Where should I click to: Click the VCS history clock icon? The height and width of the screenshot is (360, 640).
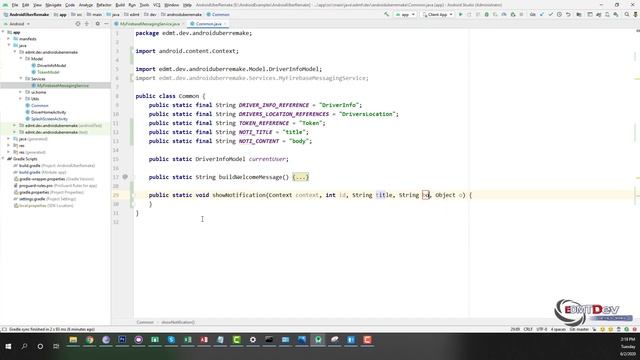pyautogui.click(x=559, y=14)
